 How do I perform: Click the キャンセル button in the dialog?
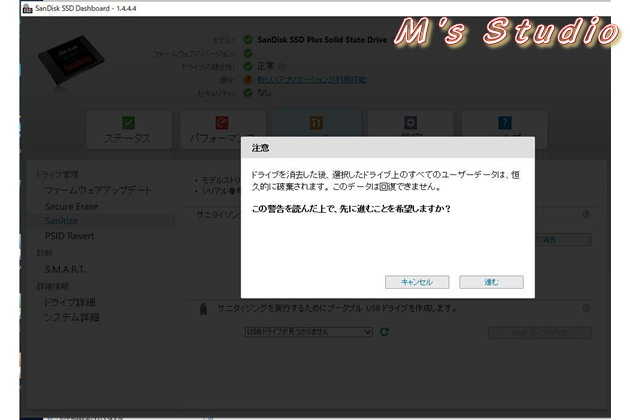(417, 282)
